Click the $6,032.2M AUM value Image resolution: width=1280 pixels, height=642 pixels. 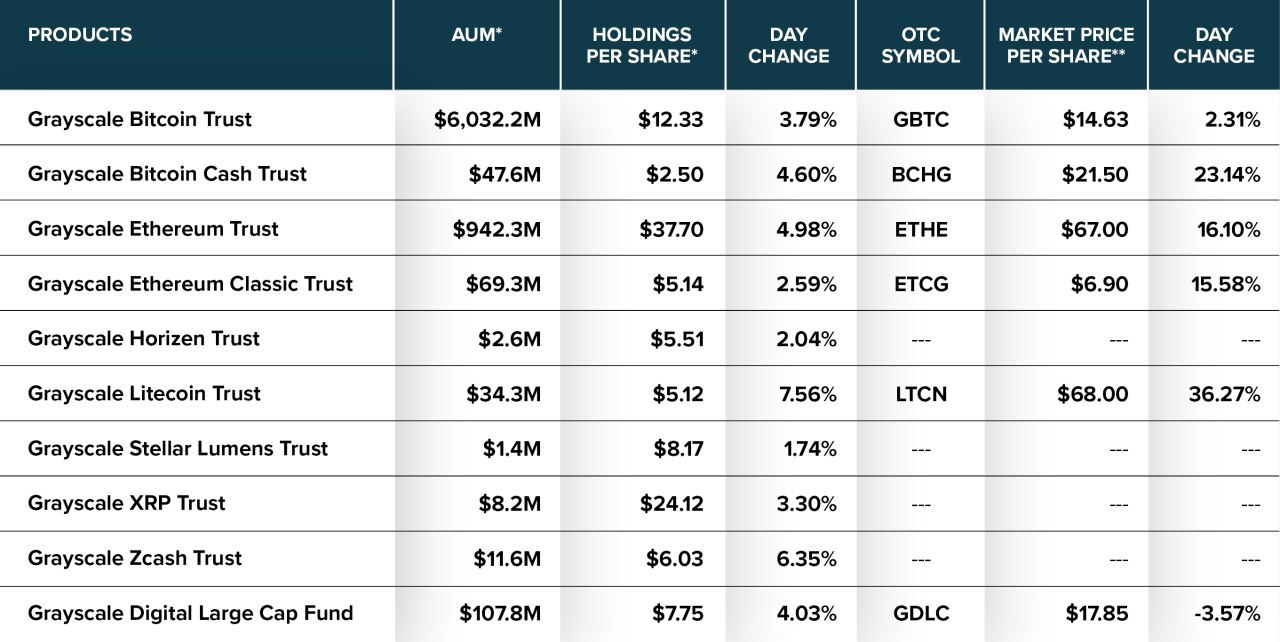click(487, 120)
